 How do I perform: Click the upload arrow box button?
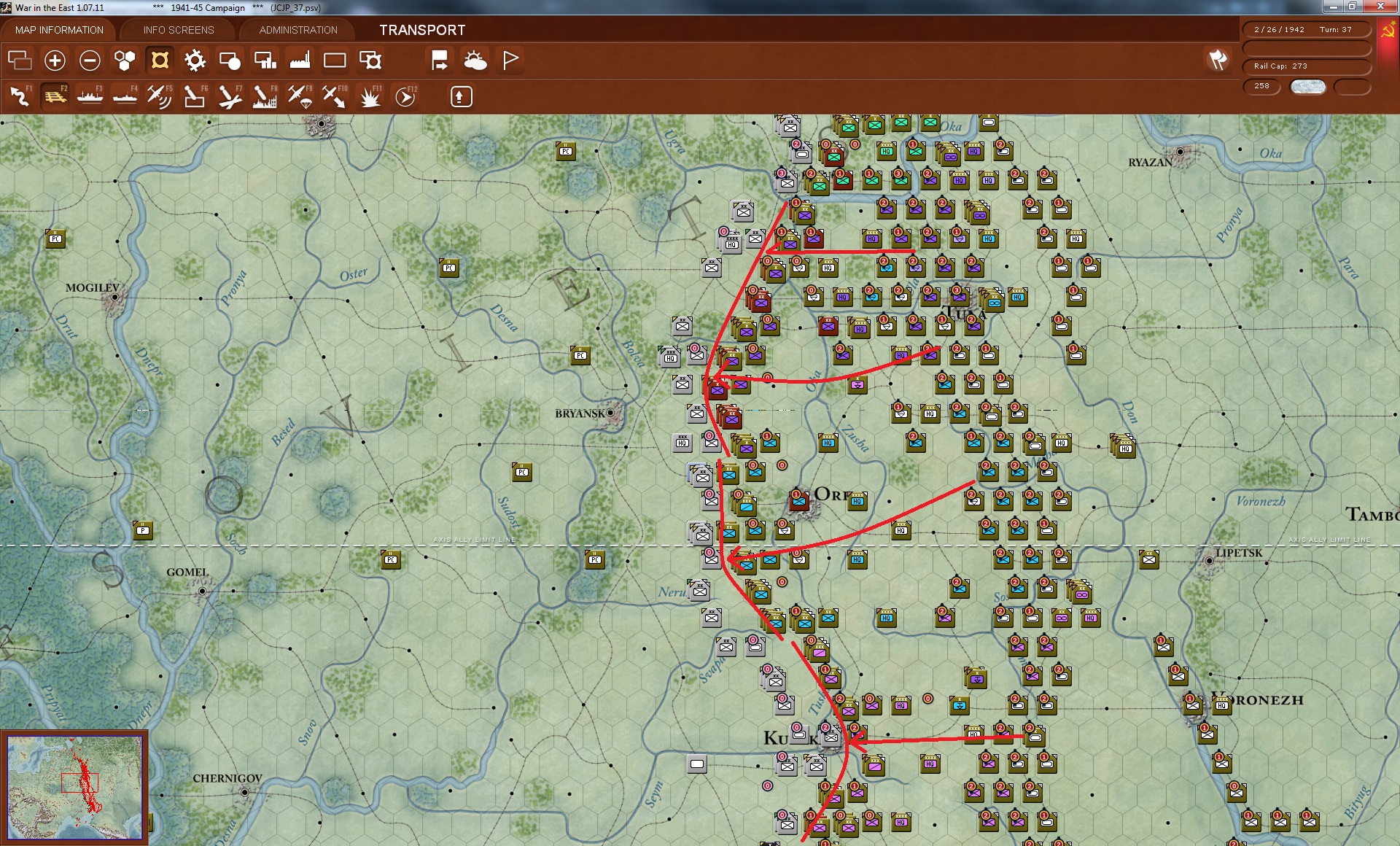461,96
